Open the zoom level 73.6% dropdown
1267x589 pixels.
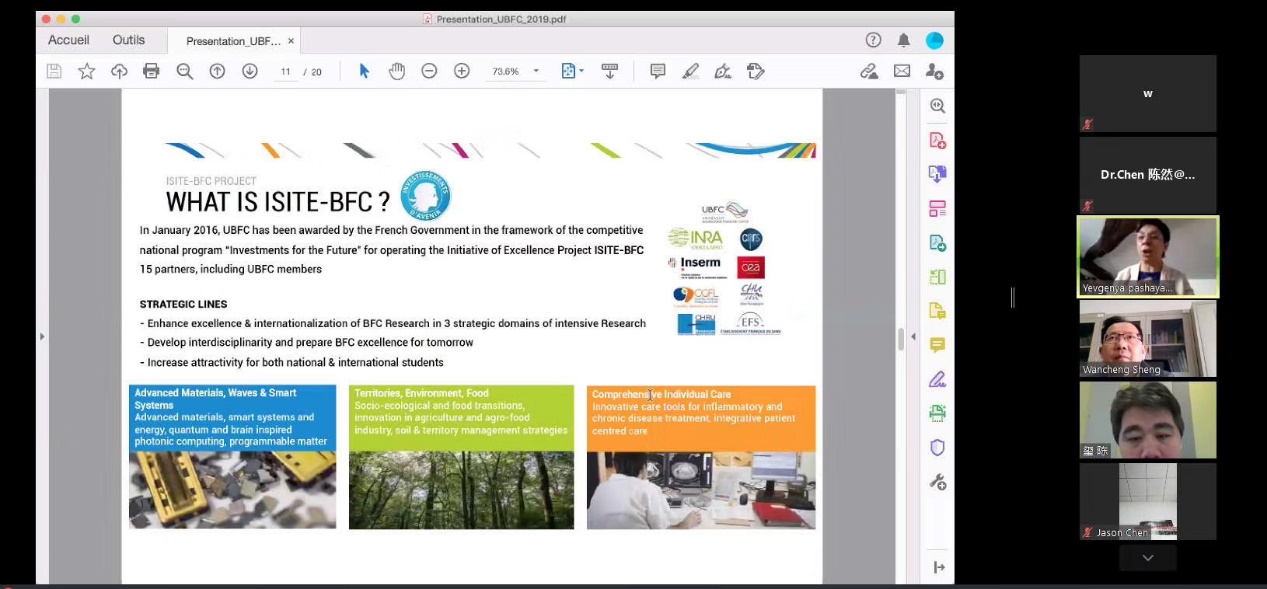(536, 71)
